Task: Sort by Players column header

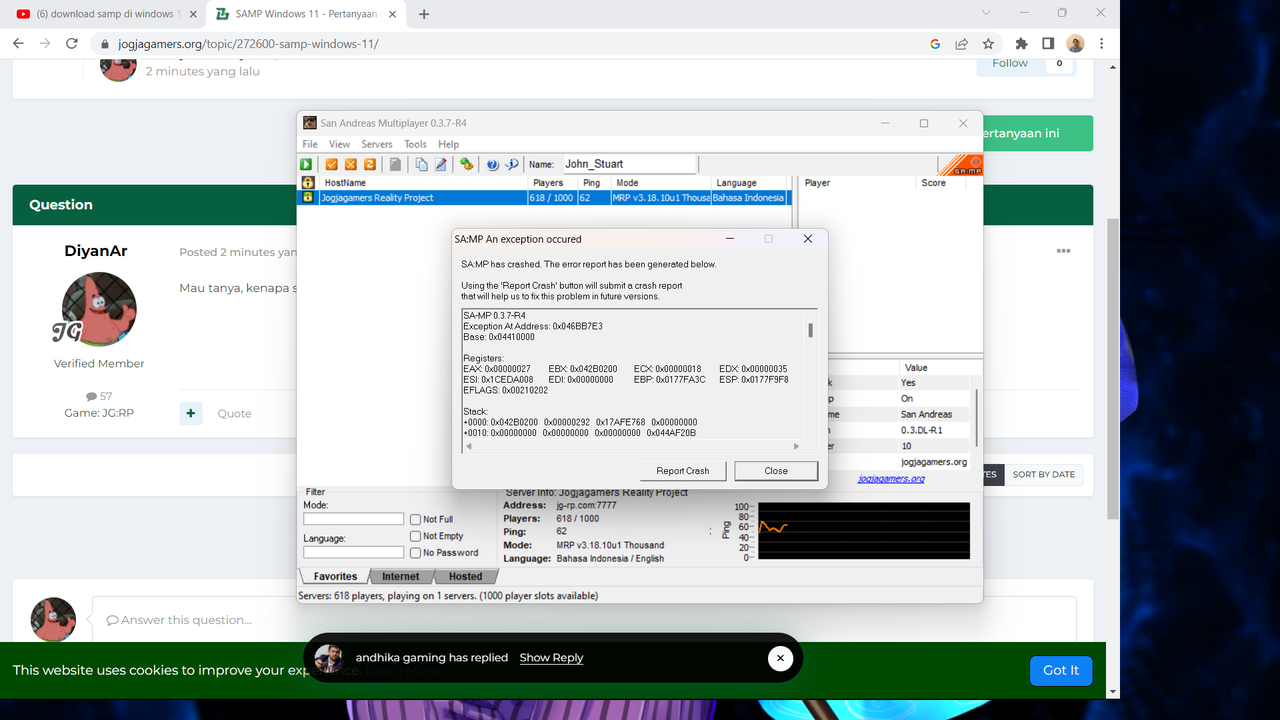Action: (554, 183)
